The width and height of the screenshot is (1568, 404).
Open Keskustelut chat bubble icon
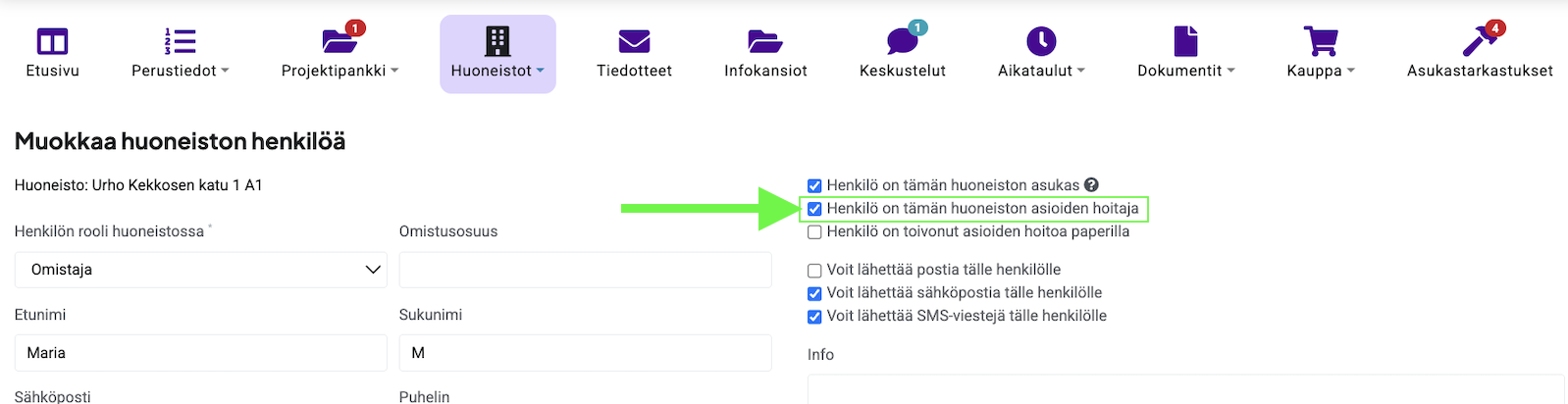(902, 42)
